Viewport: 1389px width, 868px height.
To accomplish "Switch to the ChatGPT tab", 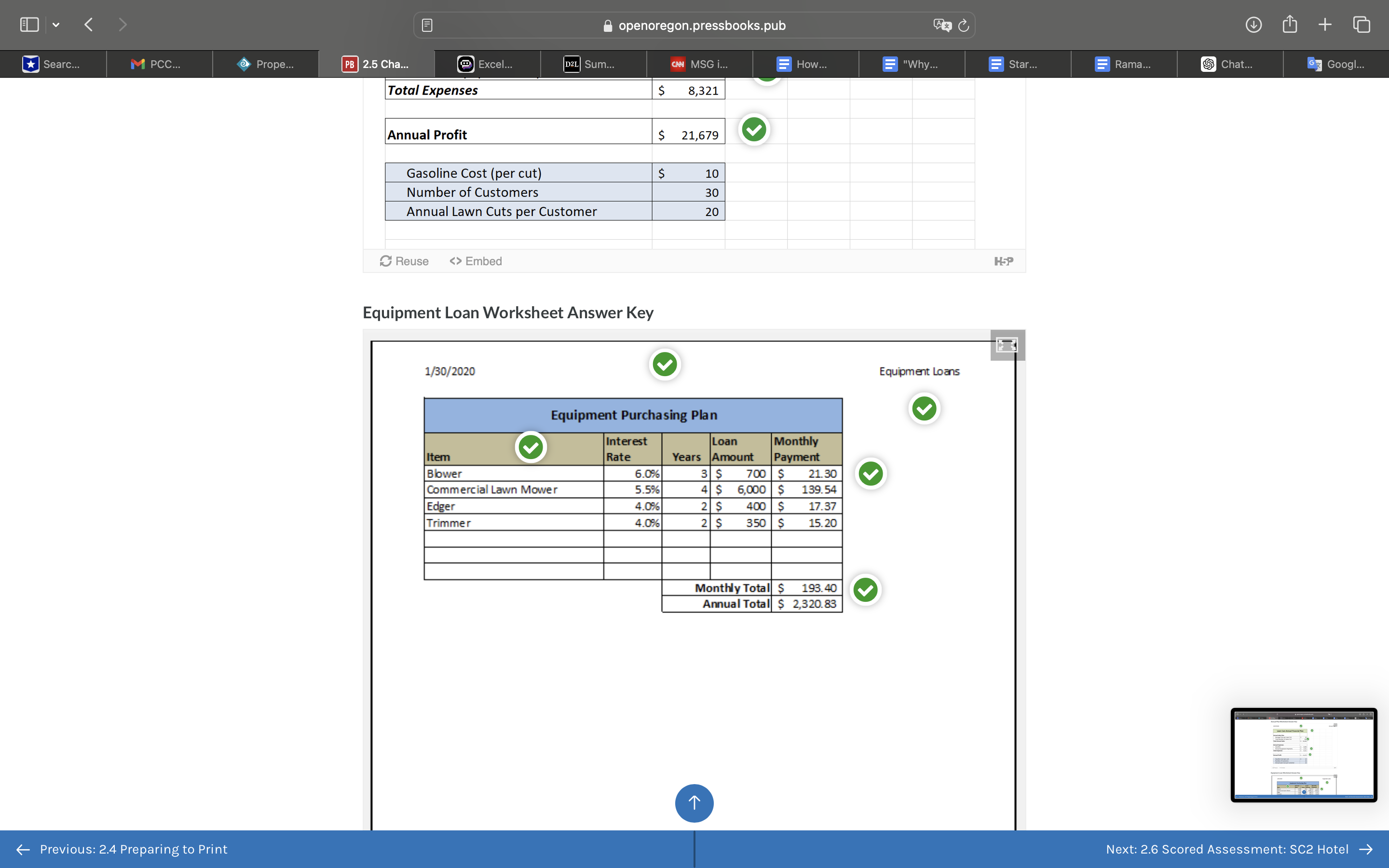I will coord(1230,64).
